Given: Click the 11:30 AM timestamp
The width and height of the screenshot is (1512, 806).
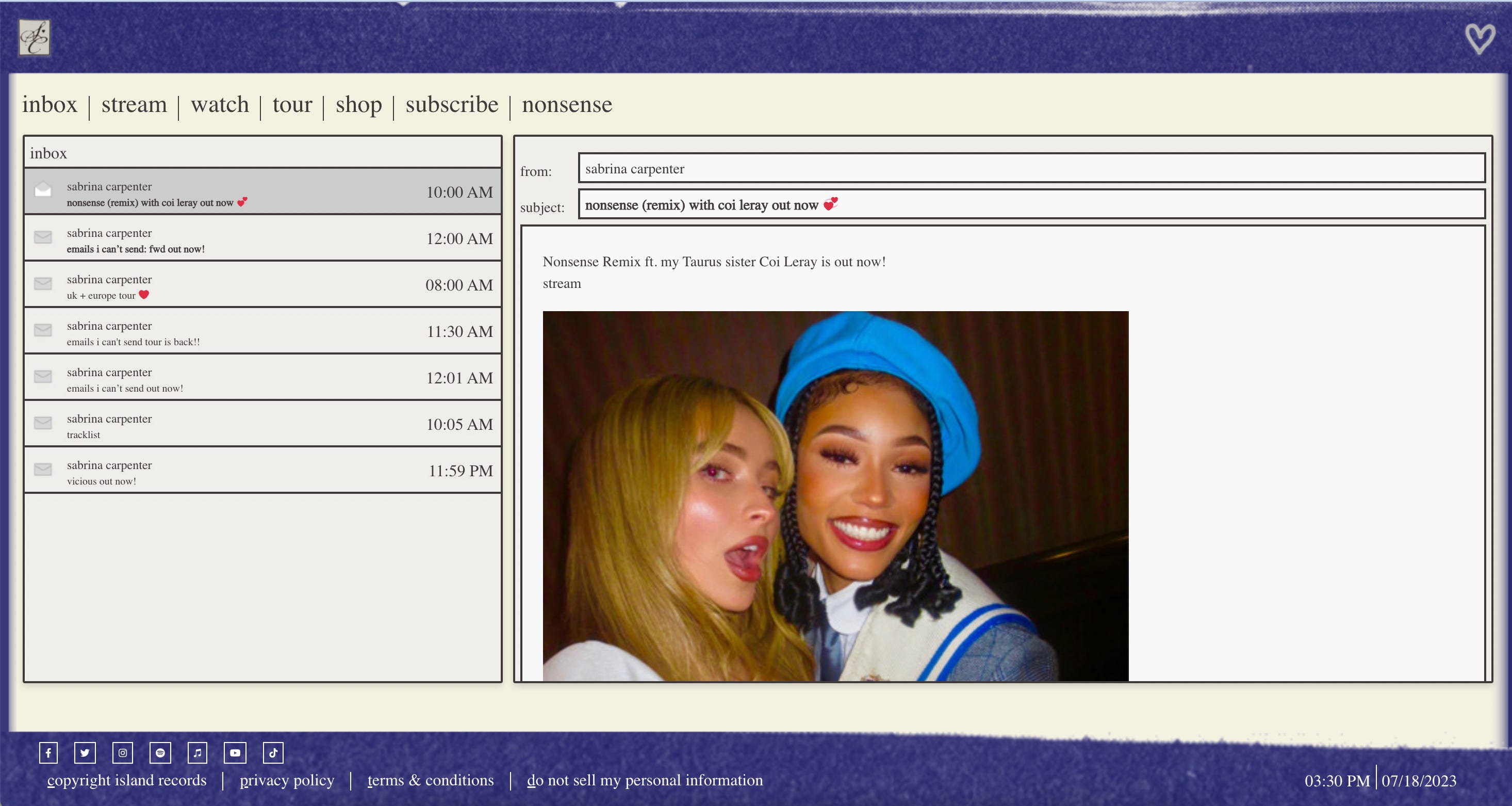Looking at the screenshot, I should point(459,331).
